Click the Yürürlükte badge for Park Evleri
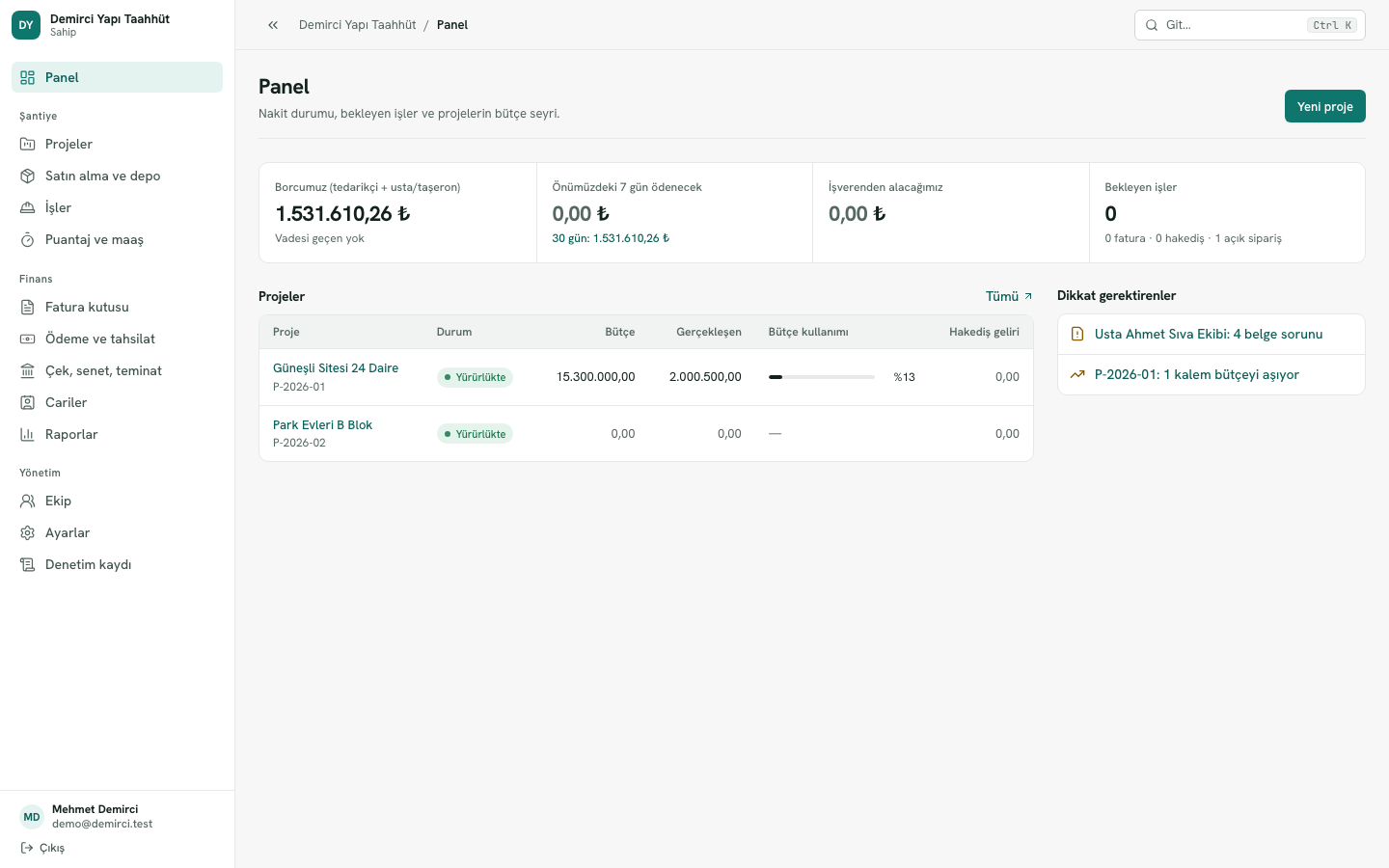This screenshot has height=868, width=1389. (x=475, y=434)
